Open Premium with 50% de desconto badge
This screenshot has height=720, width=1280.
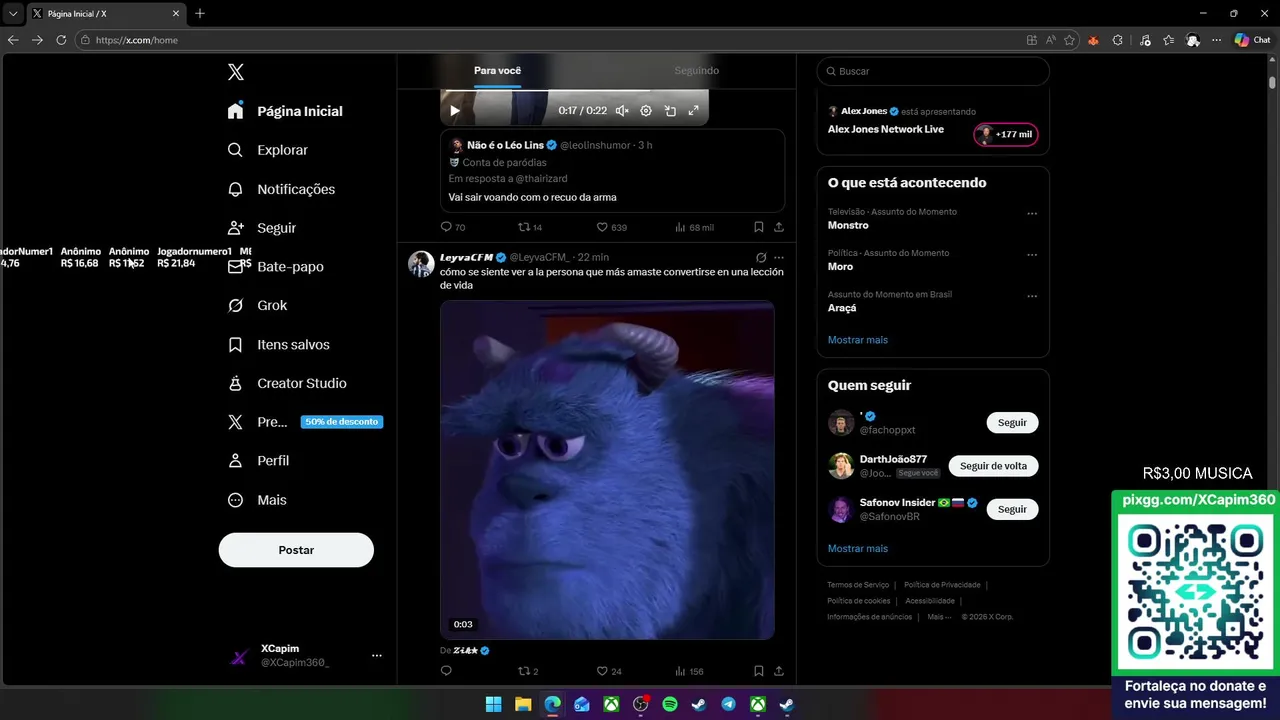pyautogui.click(x=304, y=422)
